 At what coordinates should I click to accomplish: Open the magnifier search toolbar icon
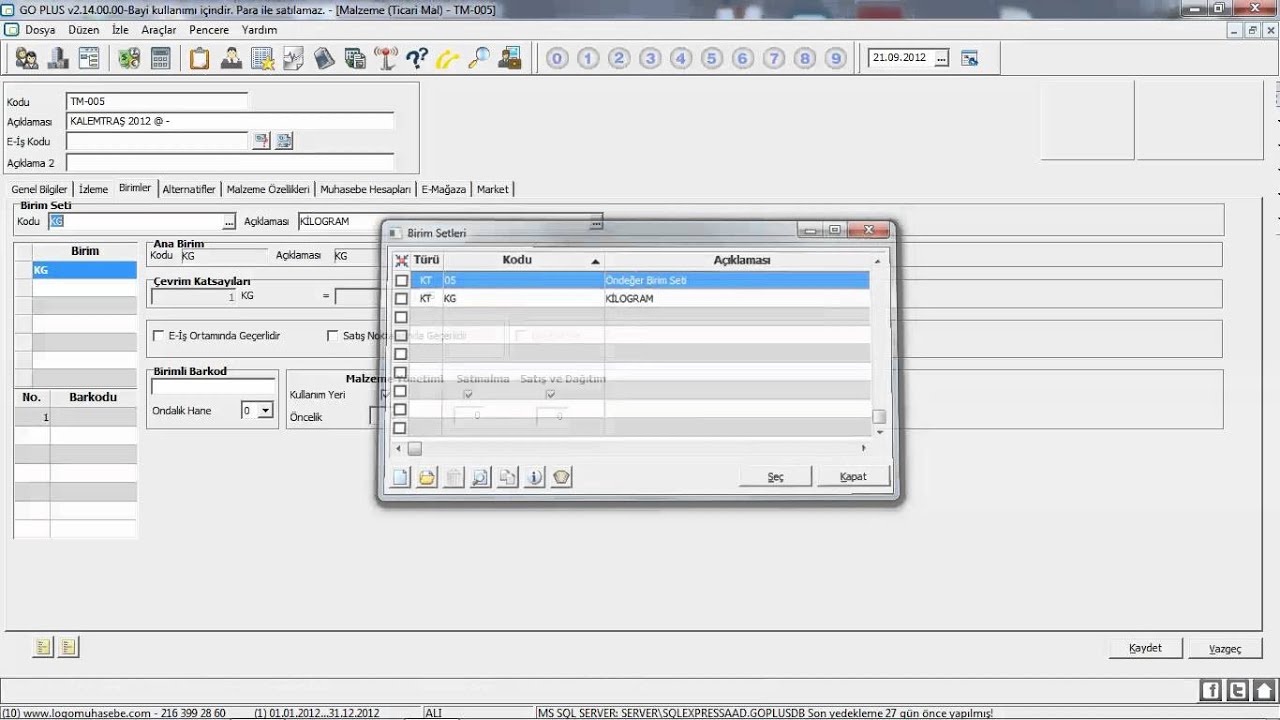(479, 58)
